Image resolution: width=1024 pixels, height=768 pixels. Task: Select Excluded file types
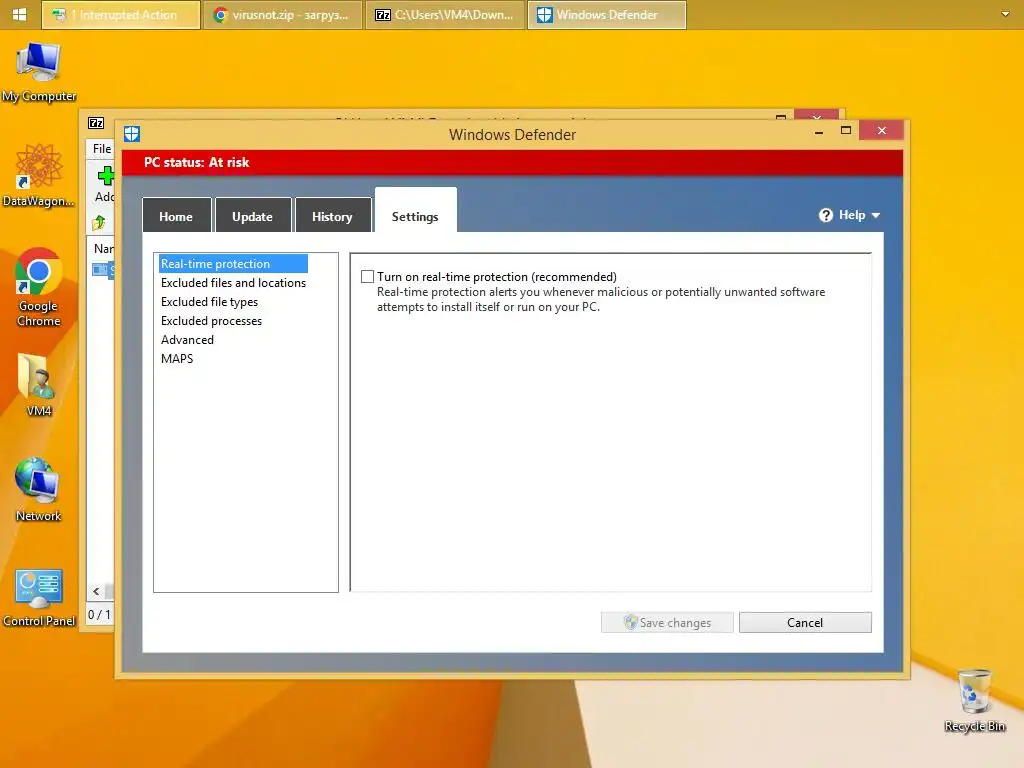[x=210, y=302]
